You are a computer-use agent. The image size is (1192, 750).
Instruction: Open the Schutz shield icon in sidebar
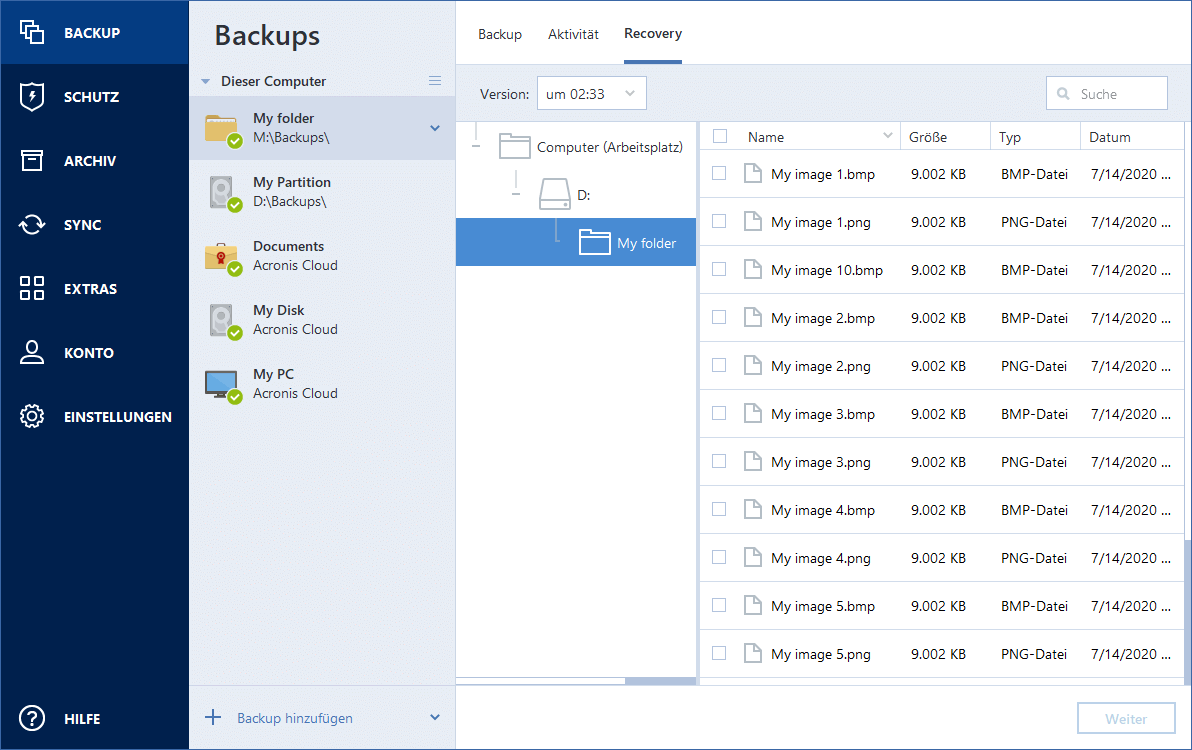[x=32, y=97]
